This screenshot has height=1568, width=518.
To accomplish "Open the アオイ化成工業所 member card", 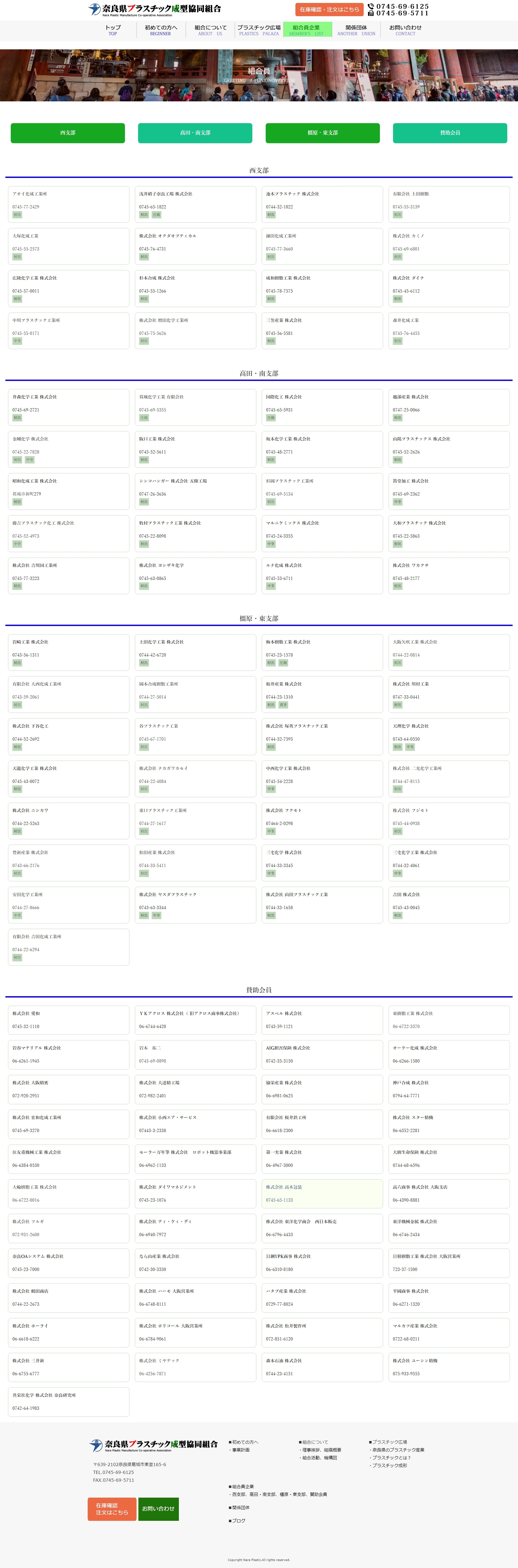I will tap(69, 205).
